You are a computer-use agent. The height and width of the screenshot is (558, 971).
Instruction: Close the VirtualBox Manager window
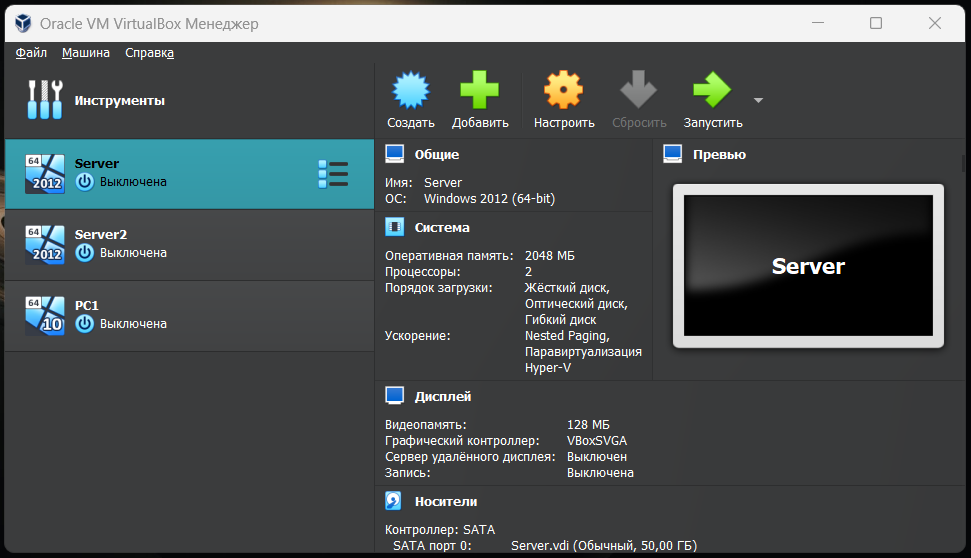(934, 24)
